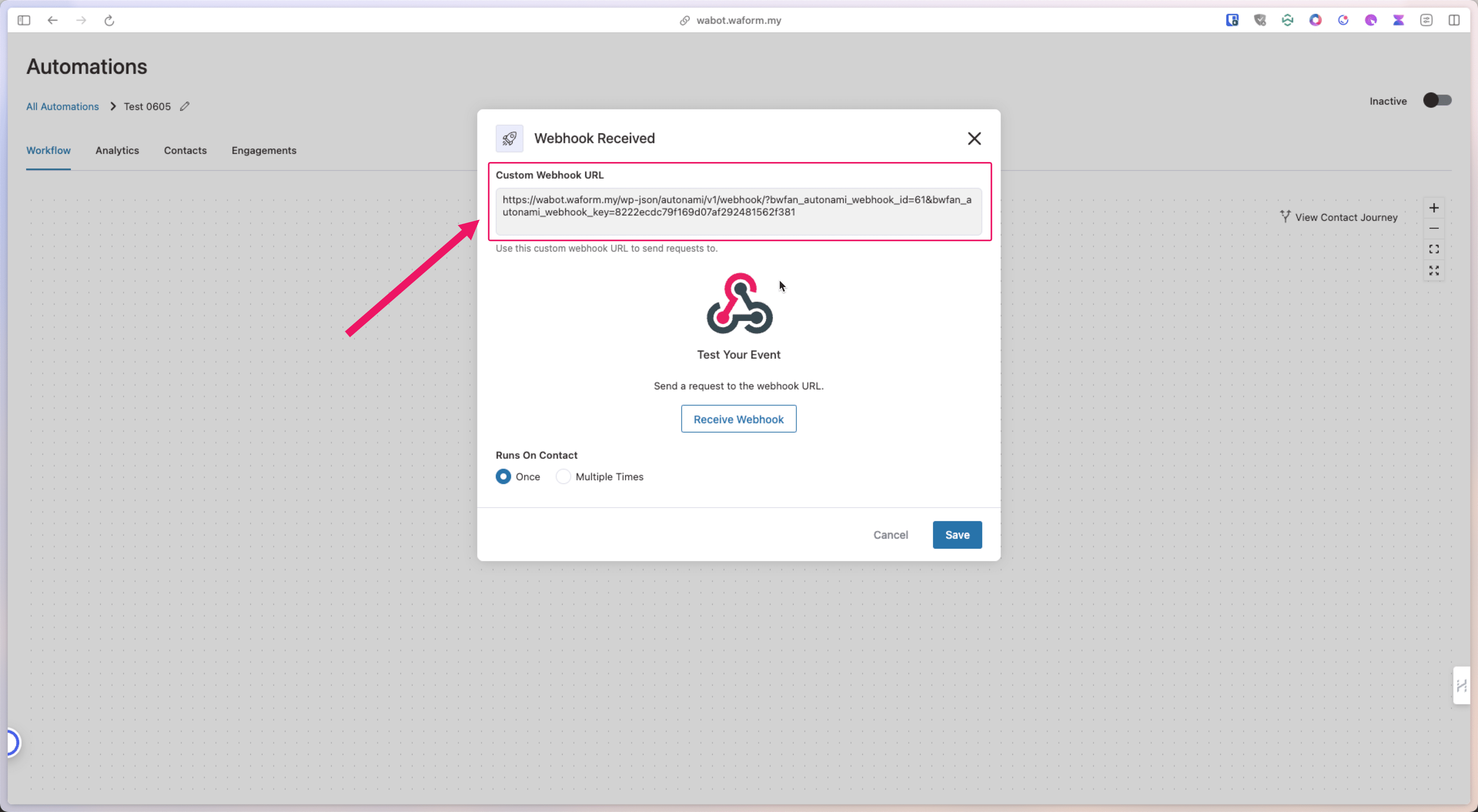Screen dimensions: 1478x812
Task: Click the zoom out icon on canvas
Action: click(1434, 228)
